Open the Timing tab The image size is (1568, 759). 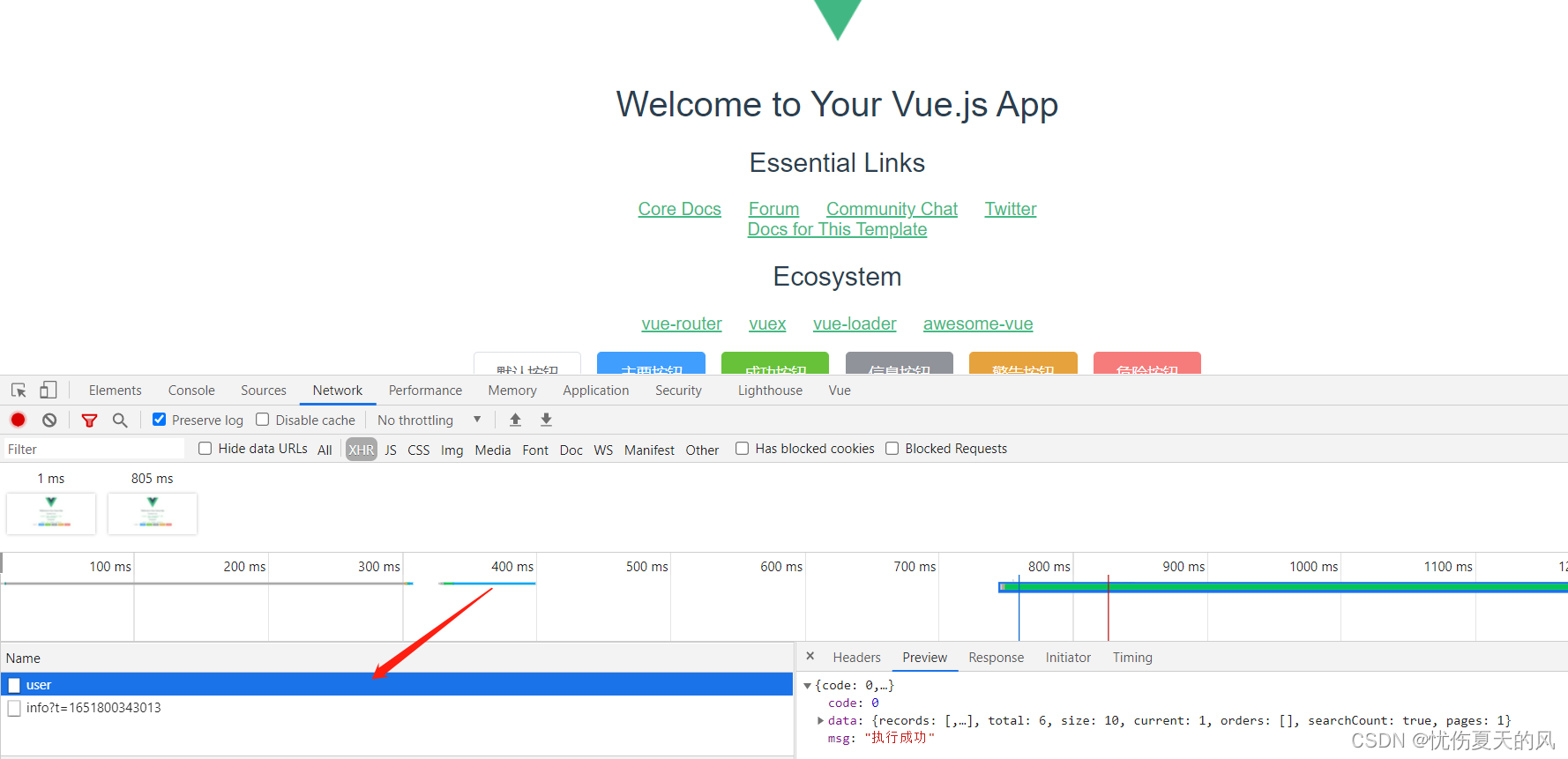1132,658
